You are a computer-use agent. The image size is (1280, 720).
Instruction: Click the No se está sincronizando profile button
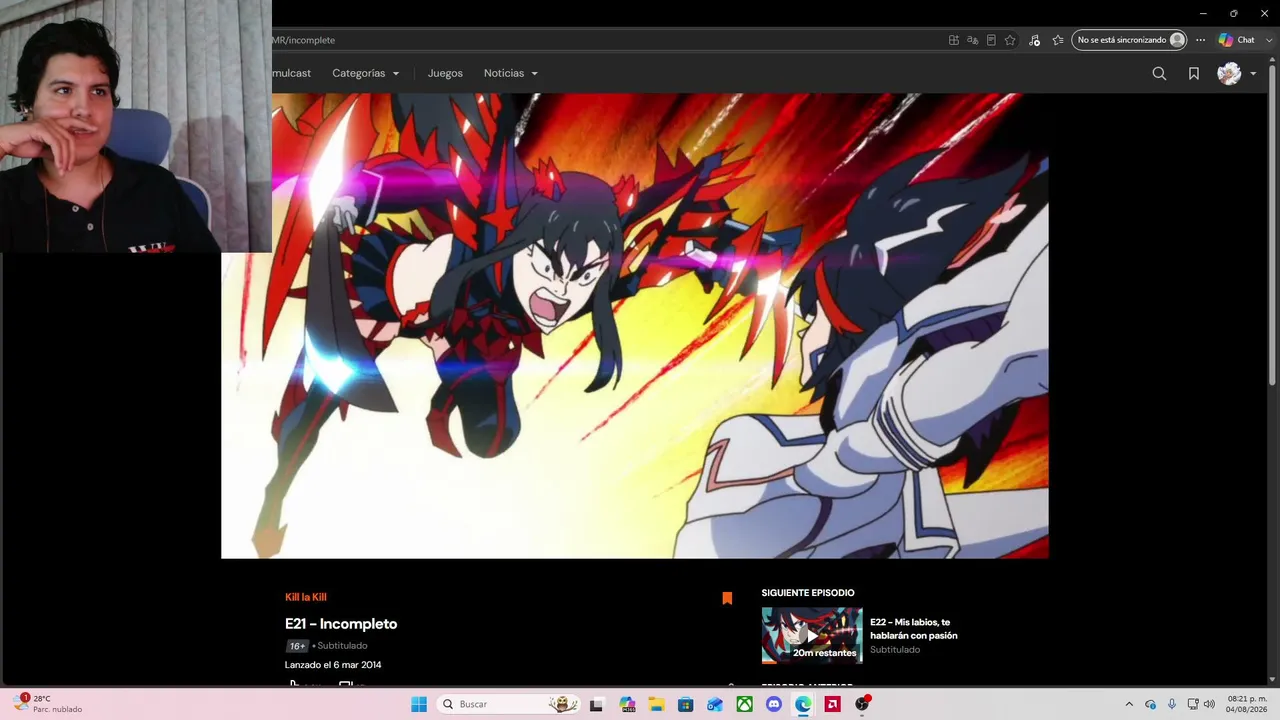[1129, 40]
